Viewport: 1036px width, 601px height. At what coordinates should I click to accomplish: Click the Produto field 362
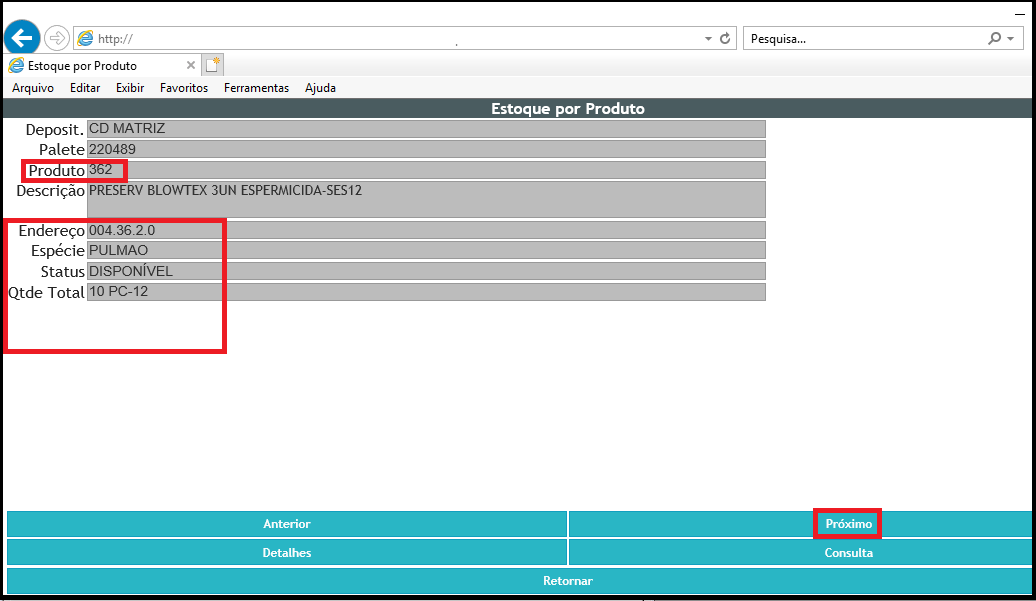426,170
